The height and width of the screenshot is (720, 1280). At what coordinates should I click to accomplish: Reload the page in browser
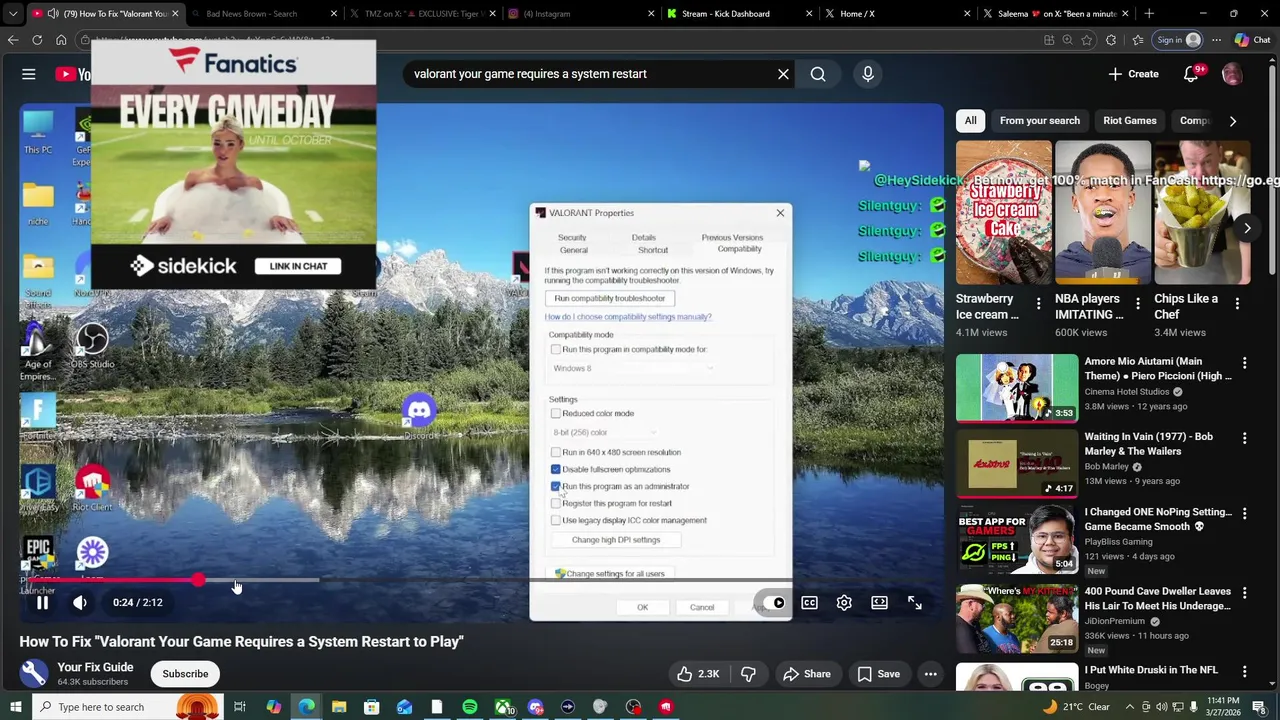click(37, 40)
